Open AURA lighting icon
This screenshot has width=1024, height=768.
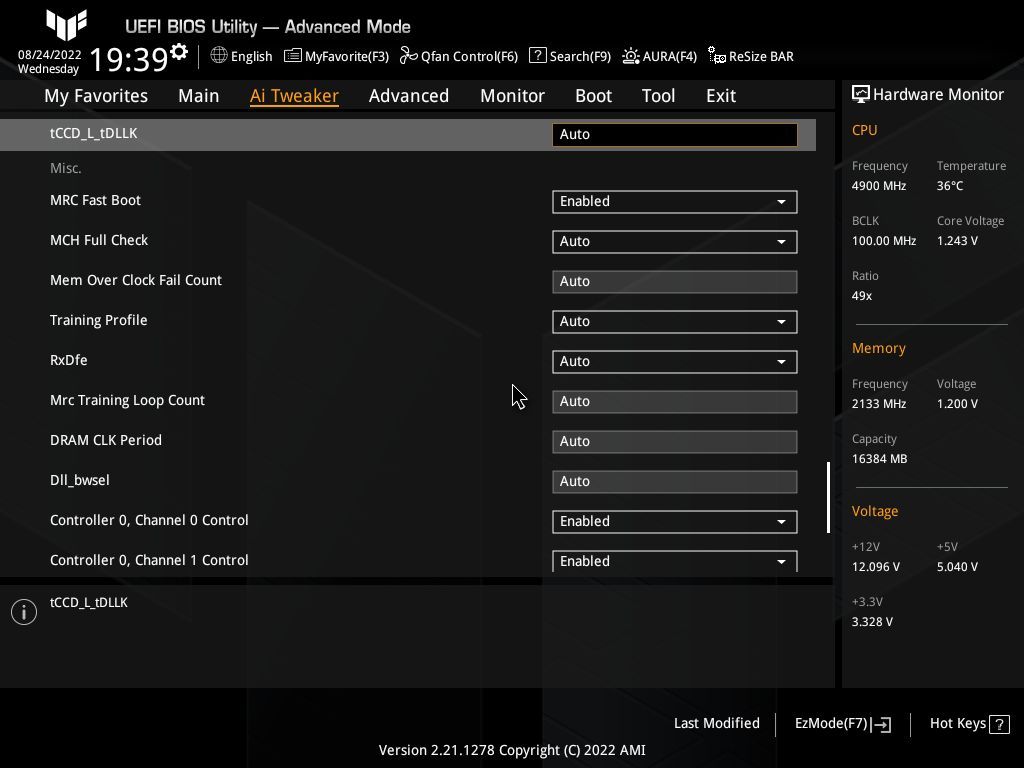[630, 56]
